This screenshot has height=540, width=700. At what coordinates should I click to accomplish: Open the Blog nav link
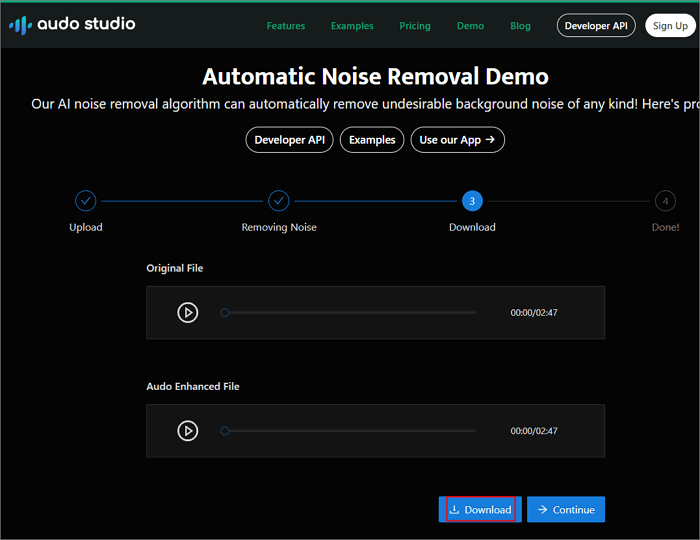[521, 26]
